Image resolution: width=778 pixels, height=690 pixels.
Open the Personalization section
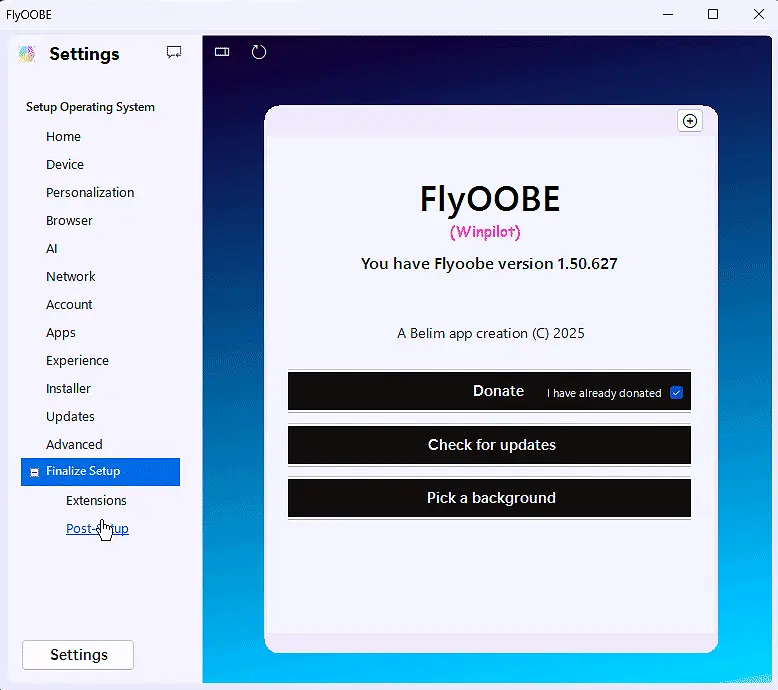tap(90, 192)
